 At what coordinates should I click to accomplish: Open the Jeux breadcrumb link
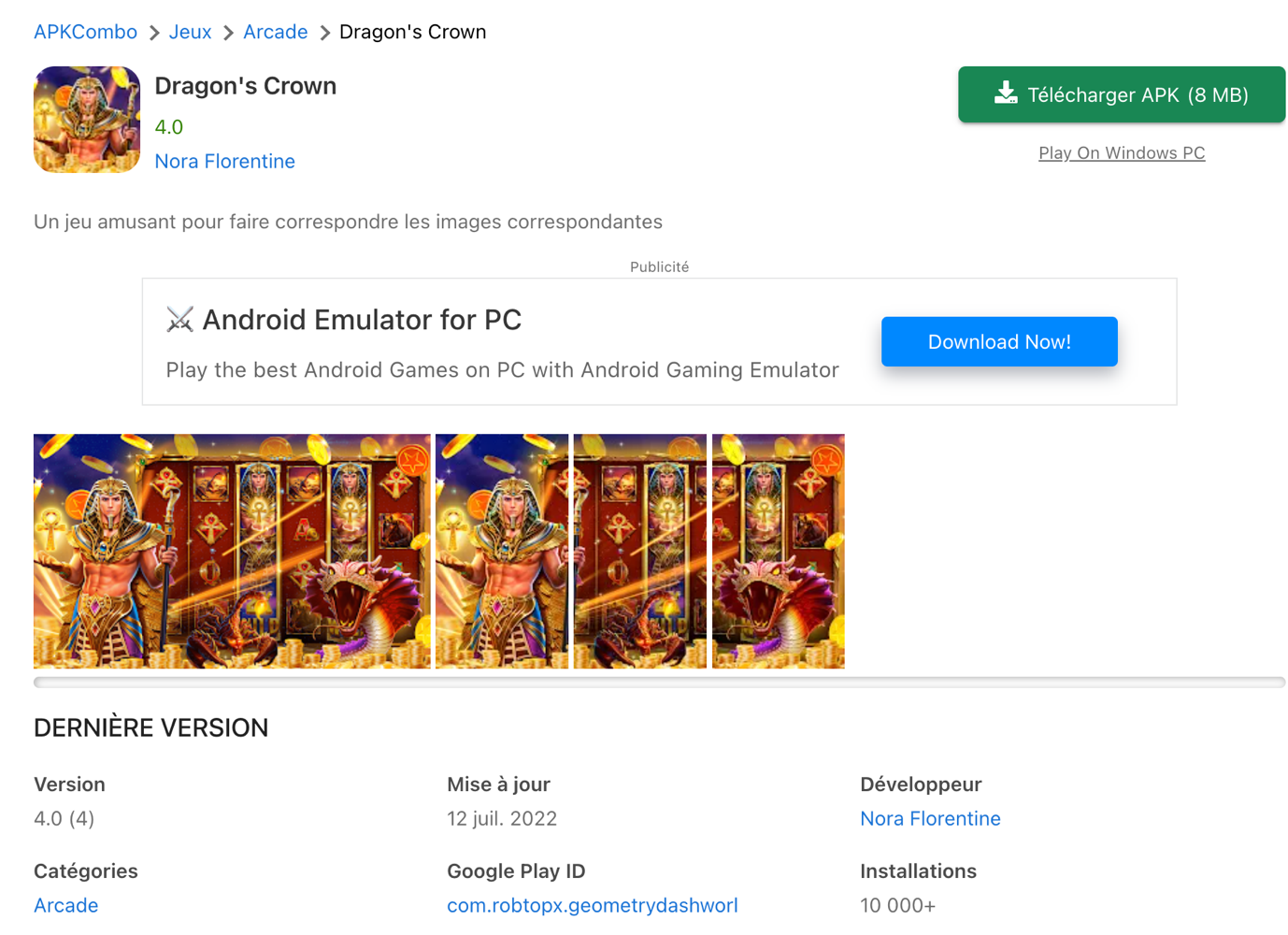(x=190, y=32)
